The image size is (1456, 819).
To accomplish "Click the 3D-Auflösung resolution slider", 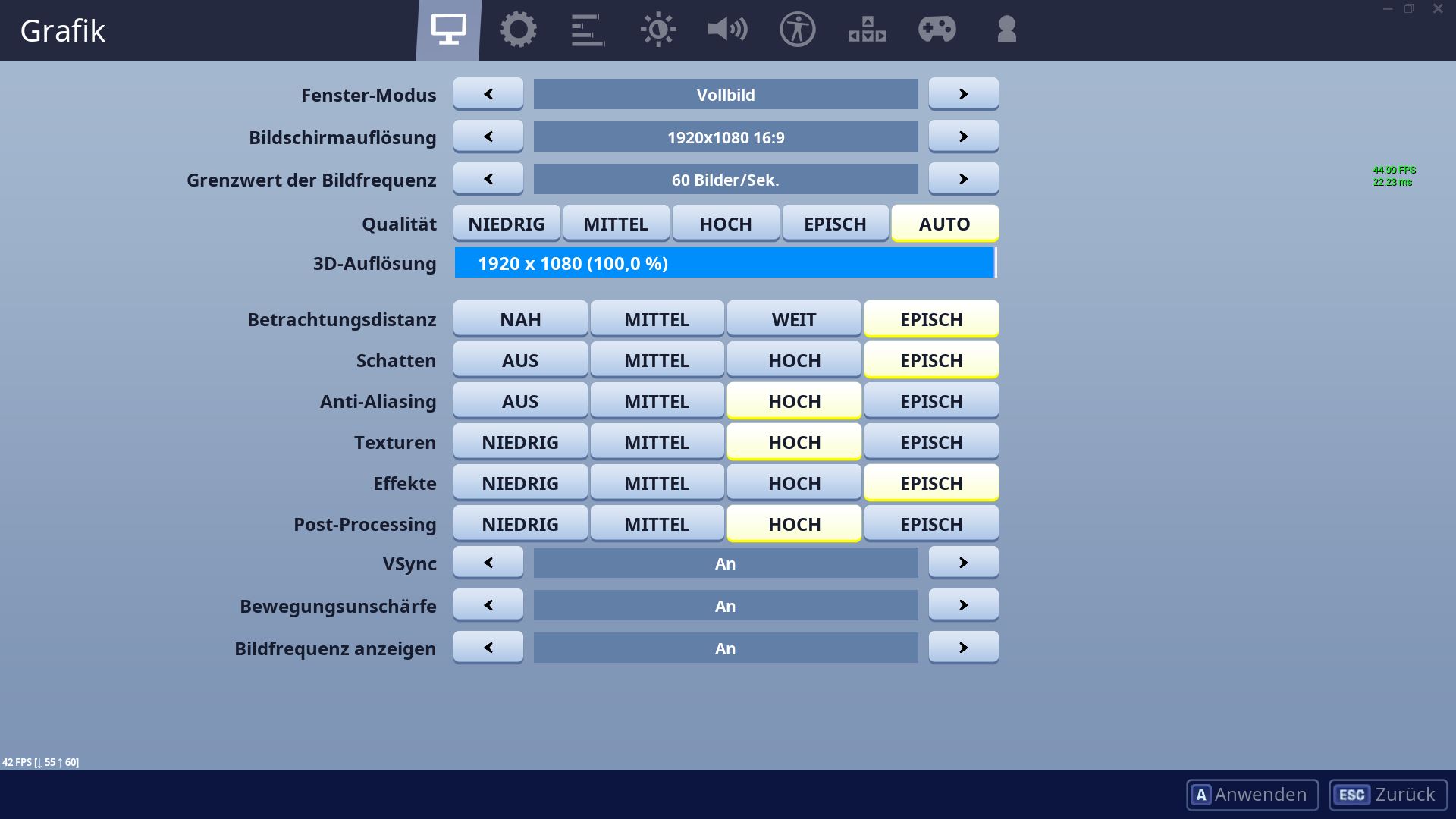I will [725, 263].
